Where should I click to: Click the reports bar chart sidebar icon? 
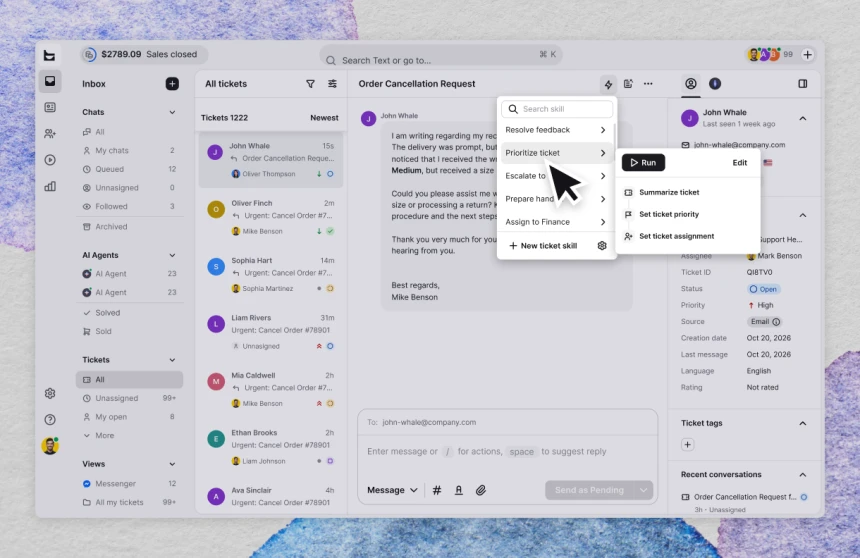tap(50, 187)
